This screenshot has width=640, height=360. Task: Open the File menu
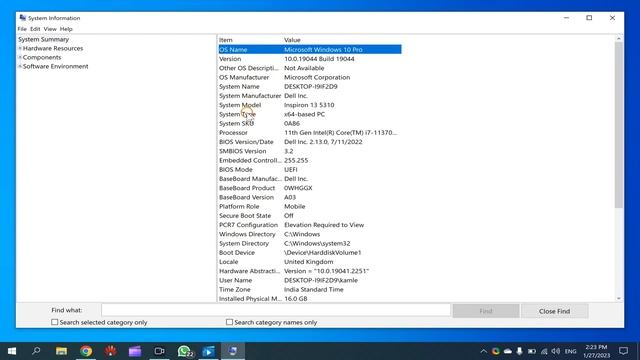tap(22, 29)
